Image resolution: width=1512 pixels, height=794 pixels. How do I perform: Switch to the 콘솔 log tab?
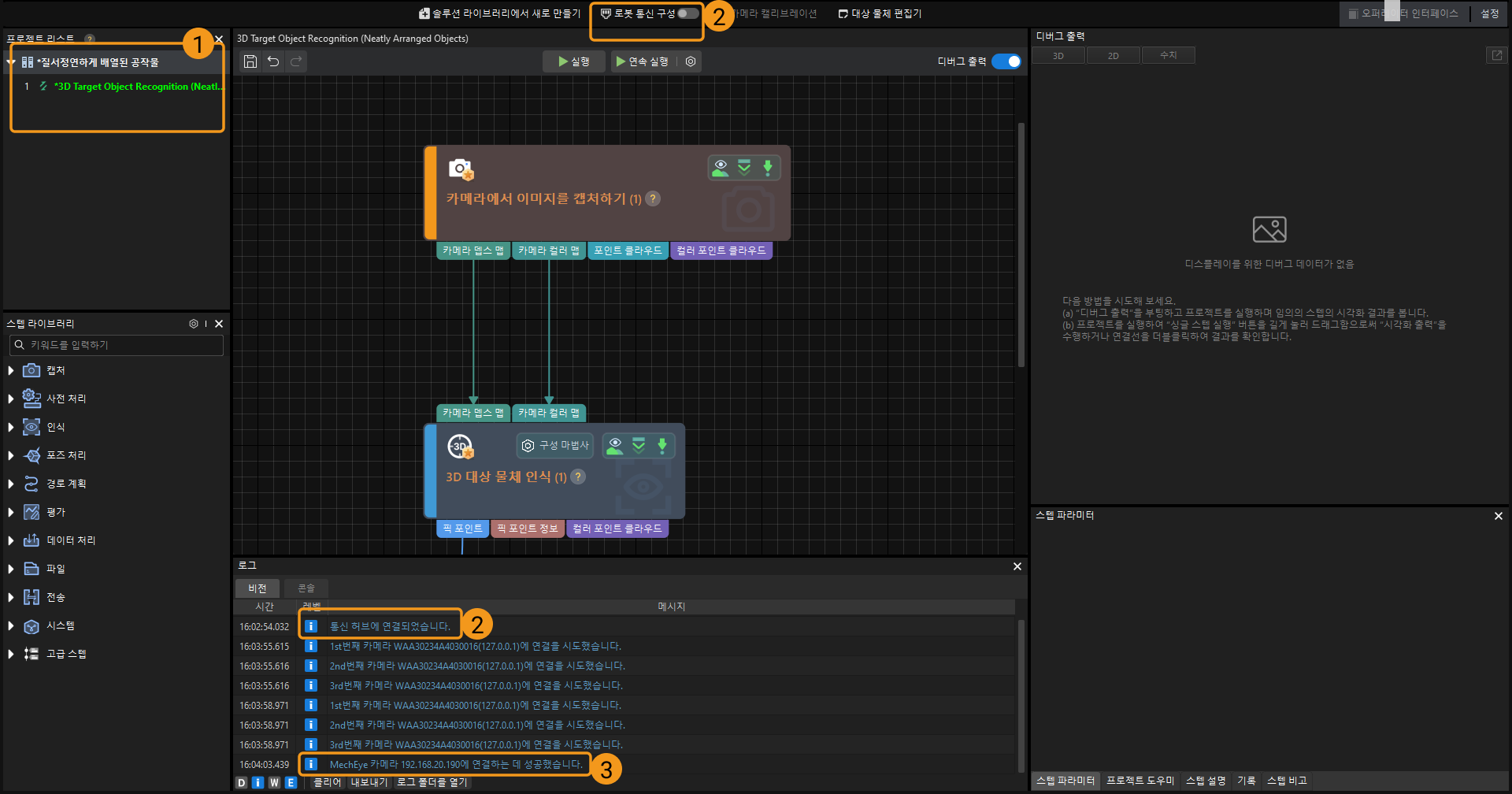coord(306,588)
